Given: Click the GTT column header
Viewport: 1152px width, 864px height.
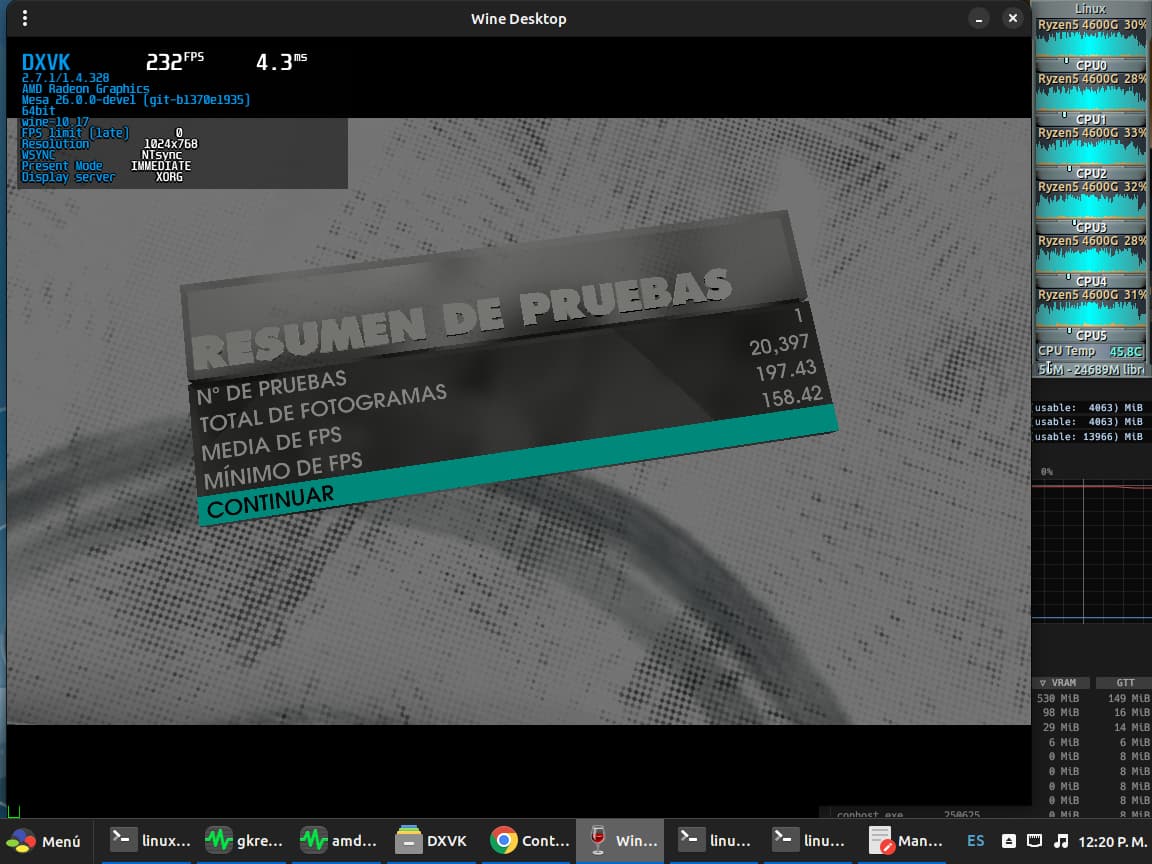Looking at the screenshot, I should point(1124,683).
